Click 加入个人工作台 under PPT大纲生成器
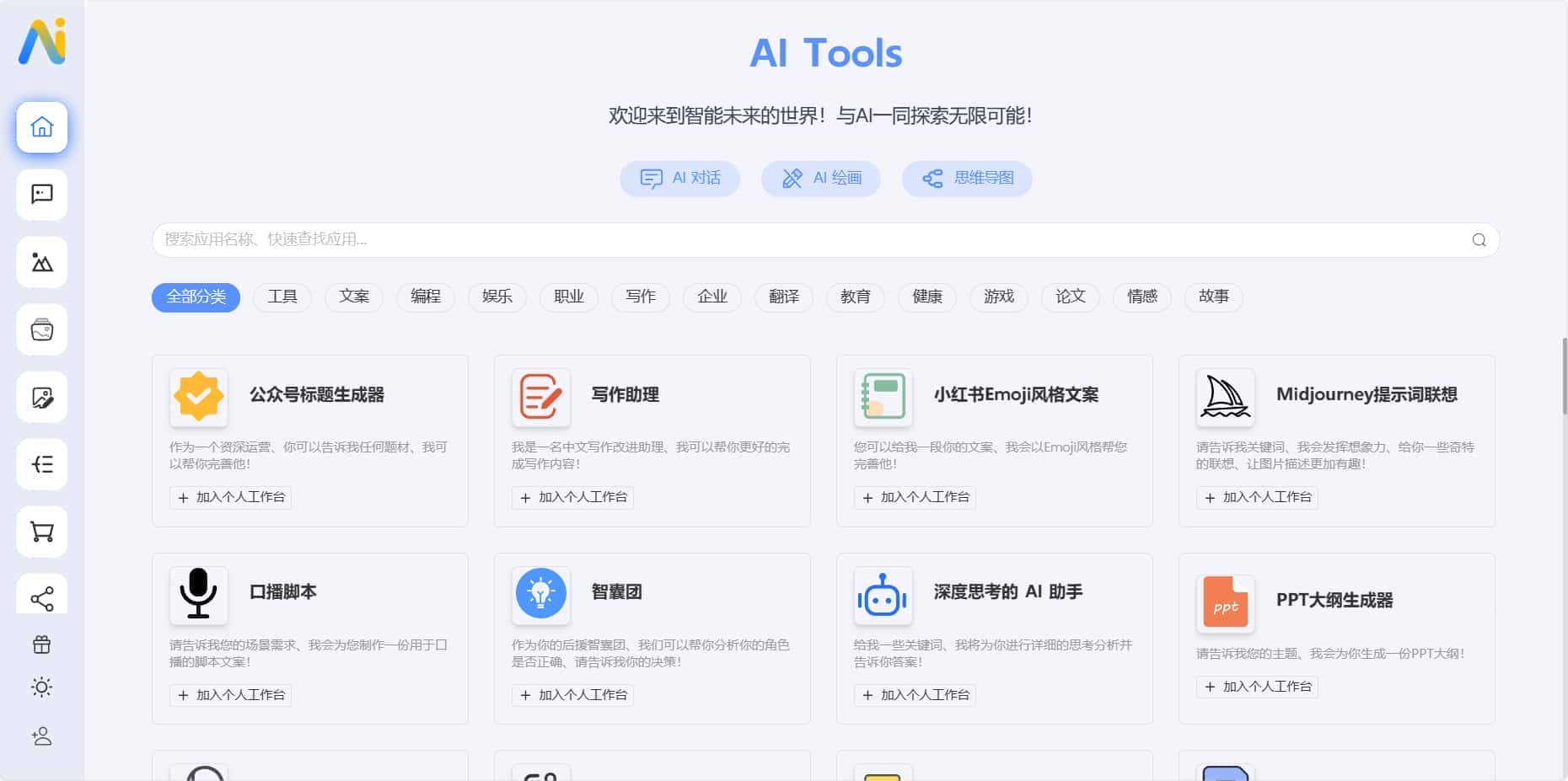 [1257, 687]
